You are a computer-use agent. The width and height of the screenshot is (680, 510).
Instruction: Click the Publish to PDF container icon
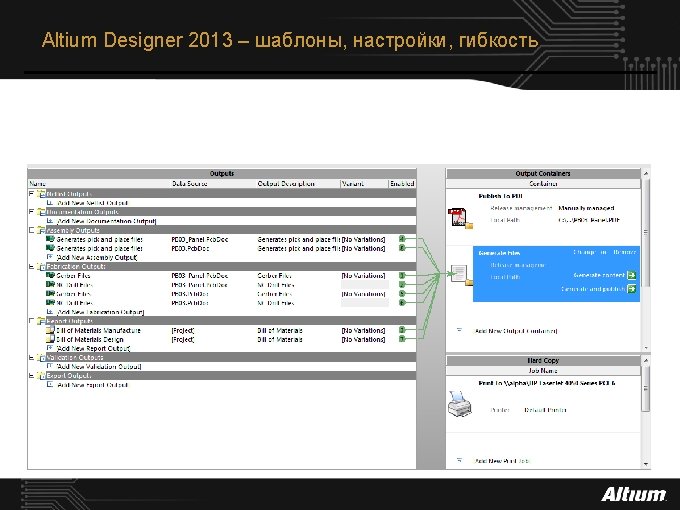(x=460, y=218)
